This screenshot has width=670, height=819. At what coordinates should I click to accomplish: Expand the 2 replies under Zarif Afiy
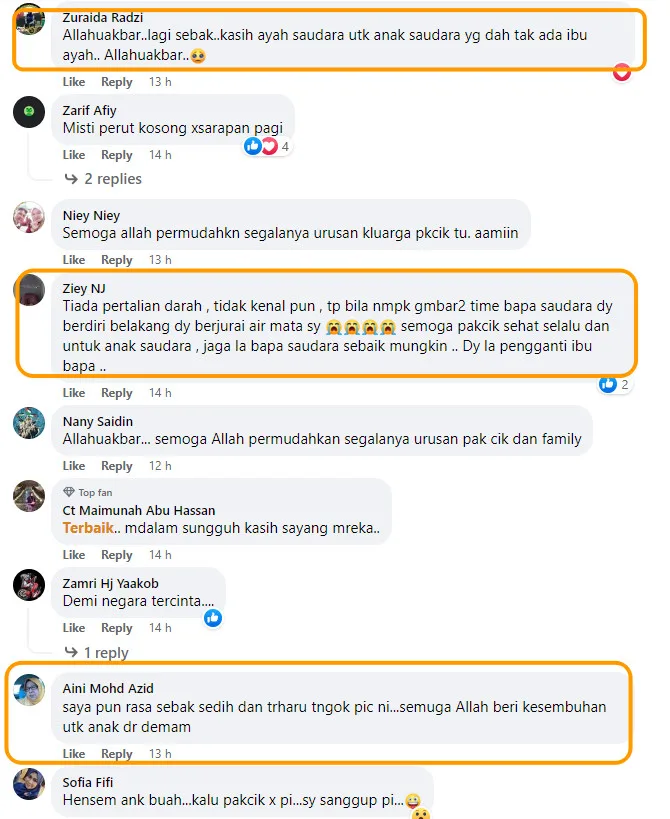pos(103,179)
